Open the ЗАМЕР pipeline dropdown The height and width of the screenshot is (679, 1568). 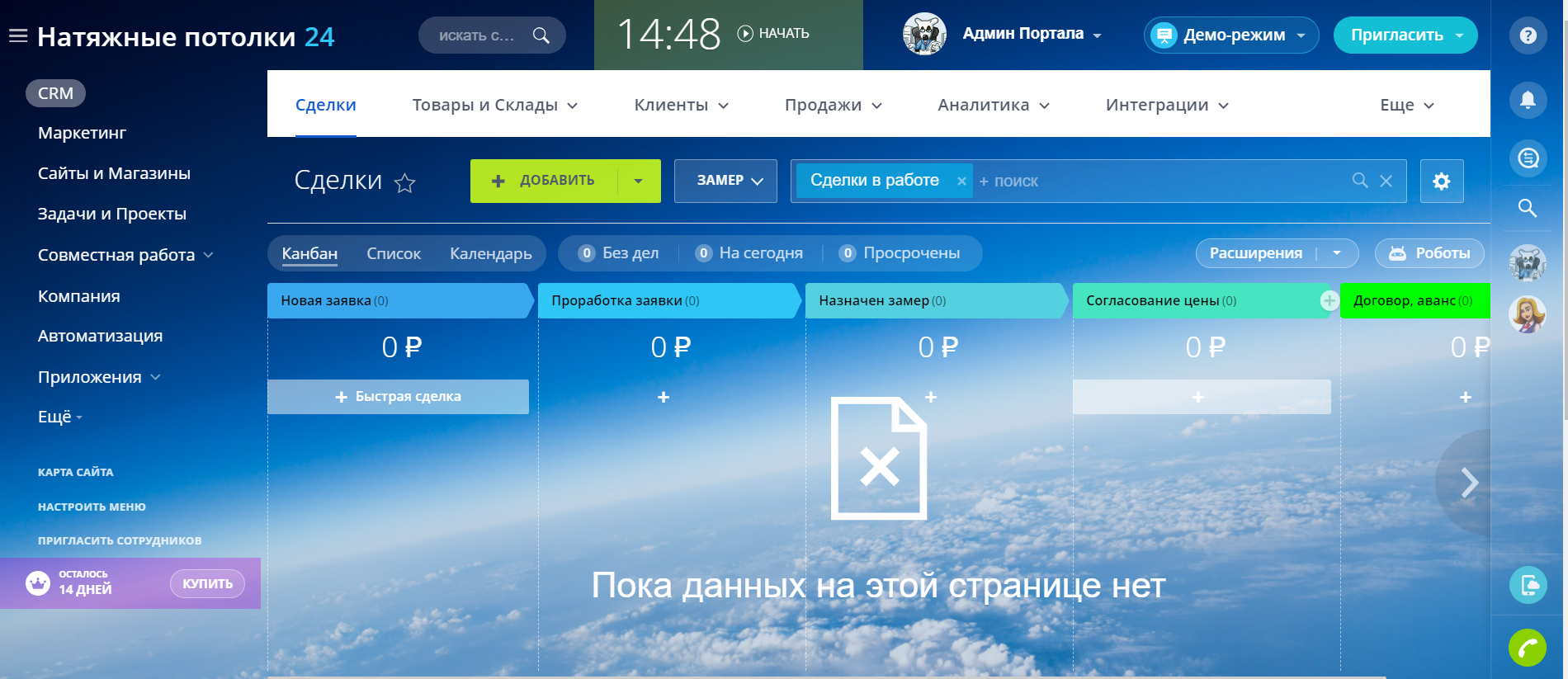[x=725, y=181]
